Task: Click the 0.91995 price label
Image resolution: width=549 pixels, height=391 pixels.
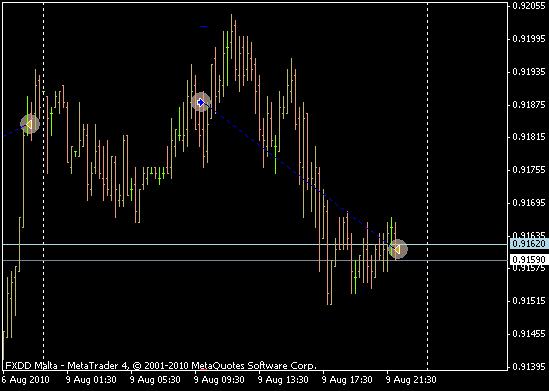Action: (x=529, y=39)
